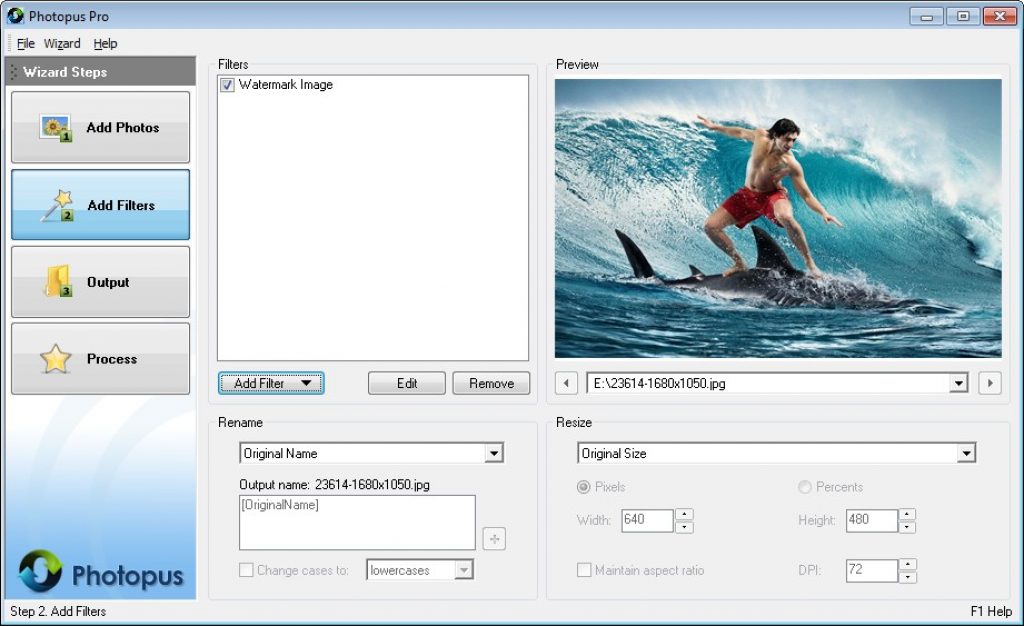Expand the Original Size resize dropdown
The height and width of the screenshot is (626, 1024).
click(965, 454)
